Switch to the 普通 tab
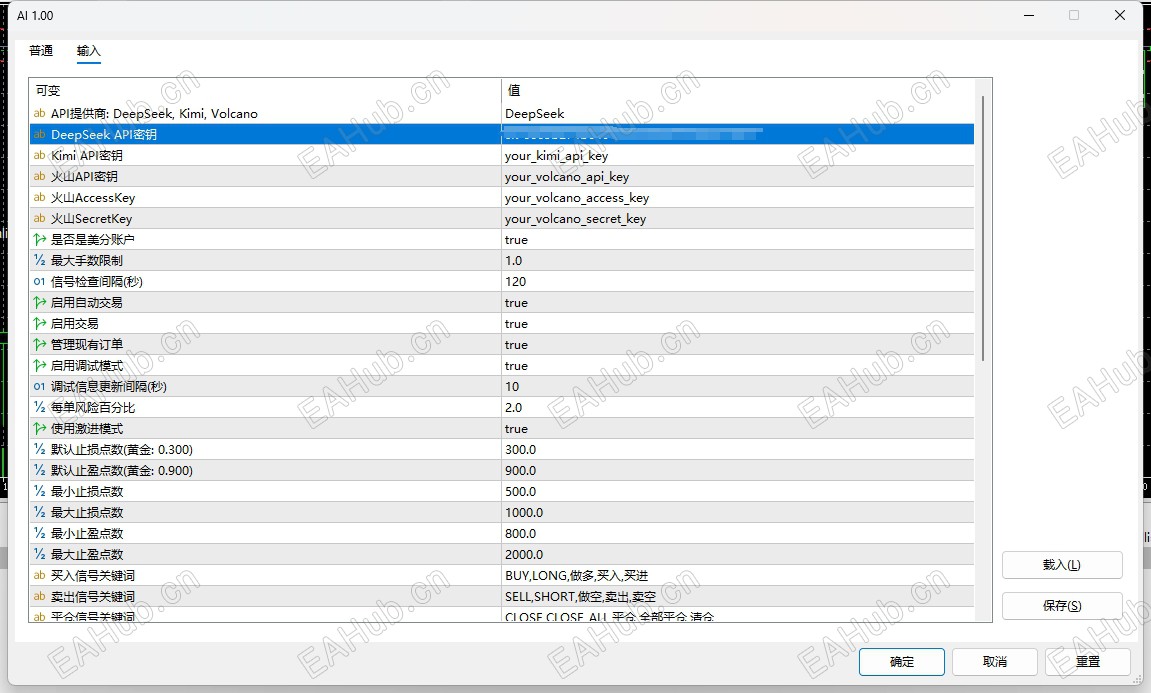 pyautogui.click(x=41, y=51)
